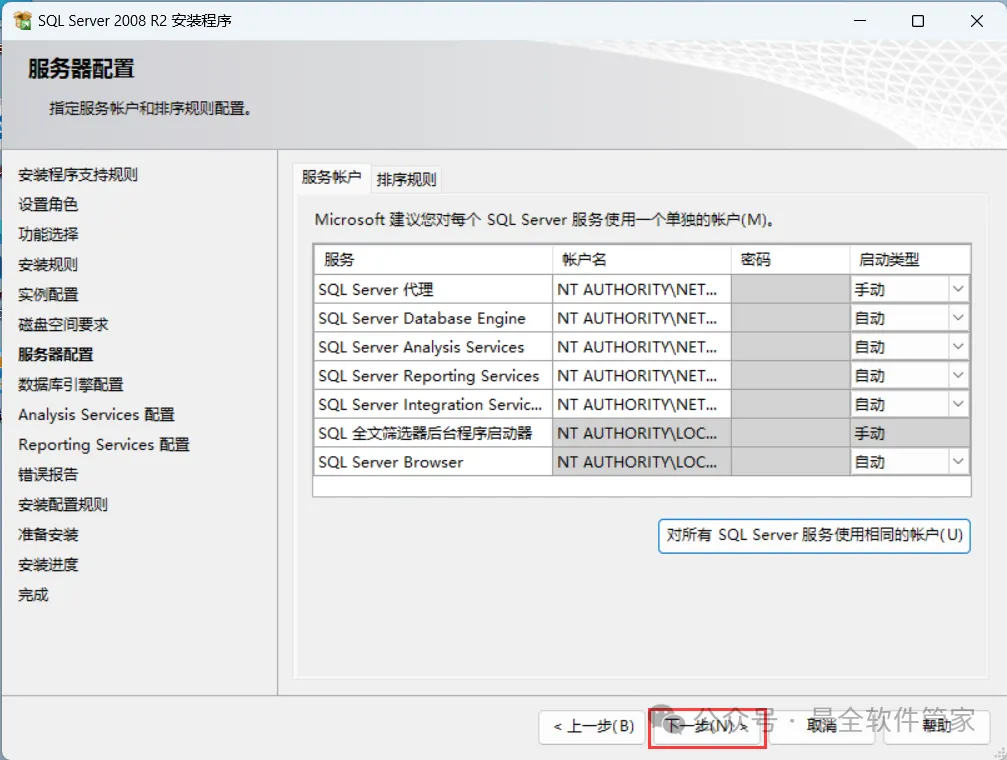Open startup type dropdown for SQL Server Browser
This screenshot has width=1007, height=760.
pos(958,461)
